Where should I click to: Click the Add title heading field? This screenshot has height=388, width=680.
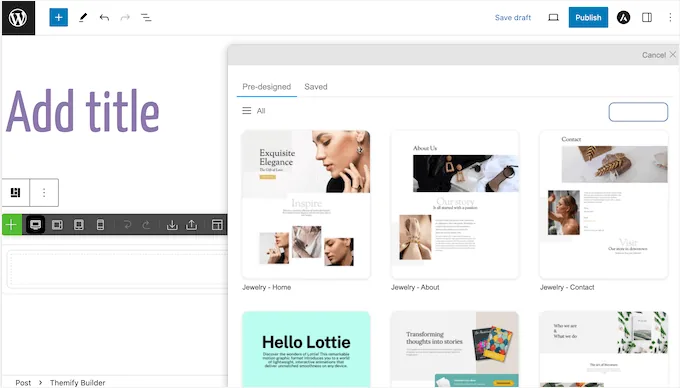(83, 111)
